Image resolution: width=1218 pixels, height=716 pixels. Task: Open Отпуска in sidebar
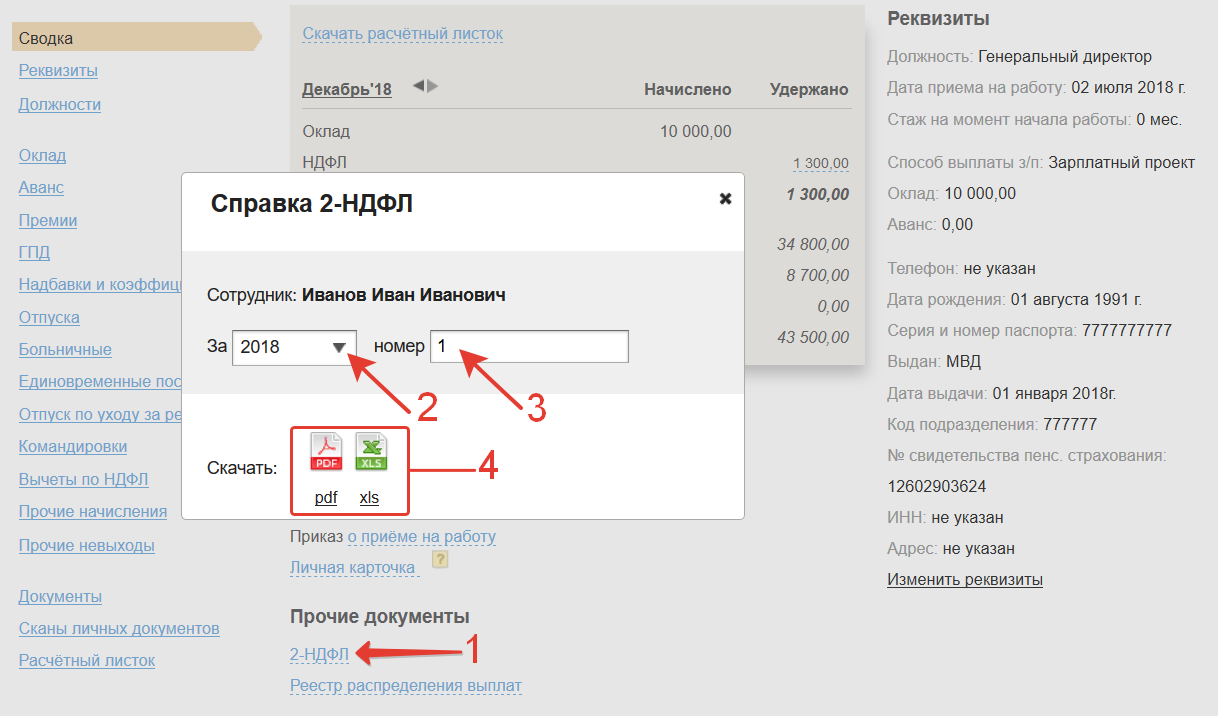click(49, 317)
